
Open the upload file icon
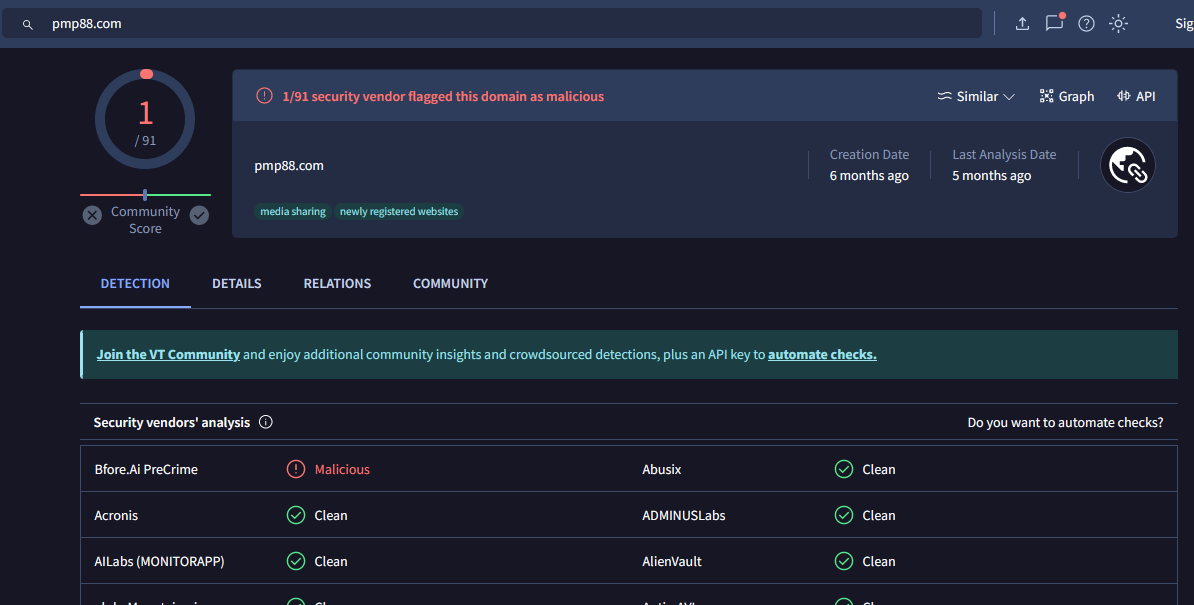click(x=1023, y=24)
